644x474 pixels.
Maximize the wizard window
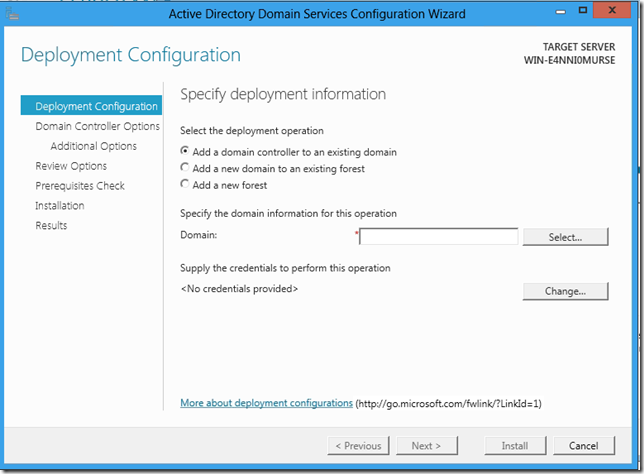[x=582, y=10]
